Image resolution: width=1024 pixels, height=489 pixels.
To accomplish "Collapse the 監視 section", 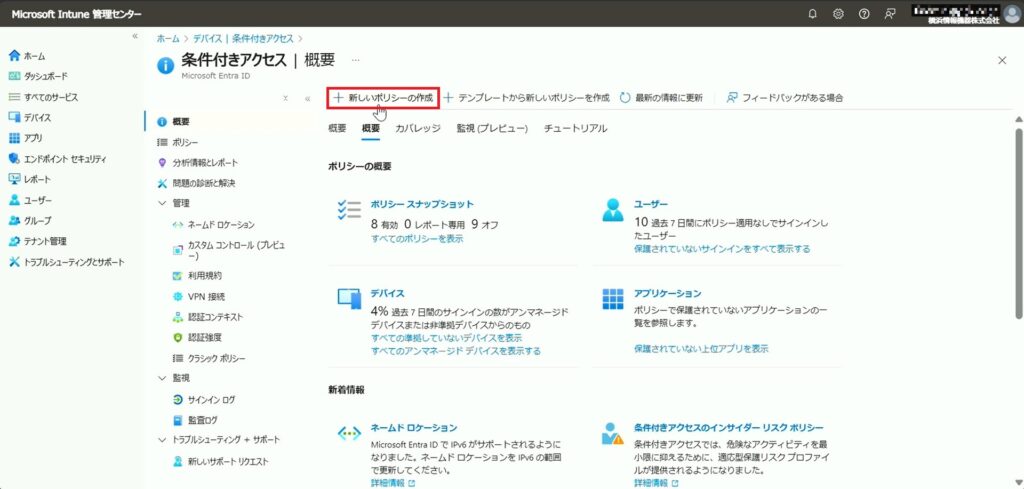I will tap(163, 377).
